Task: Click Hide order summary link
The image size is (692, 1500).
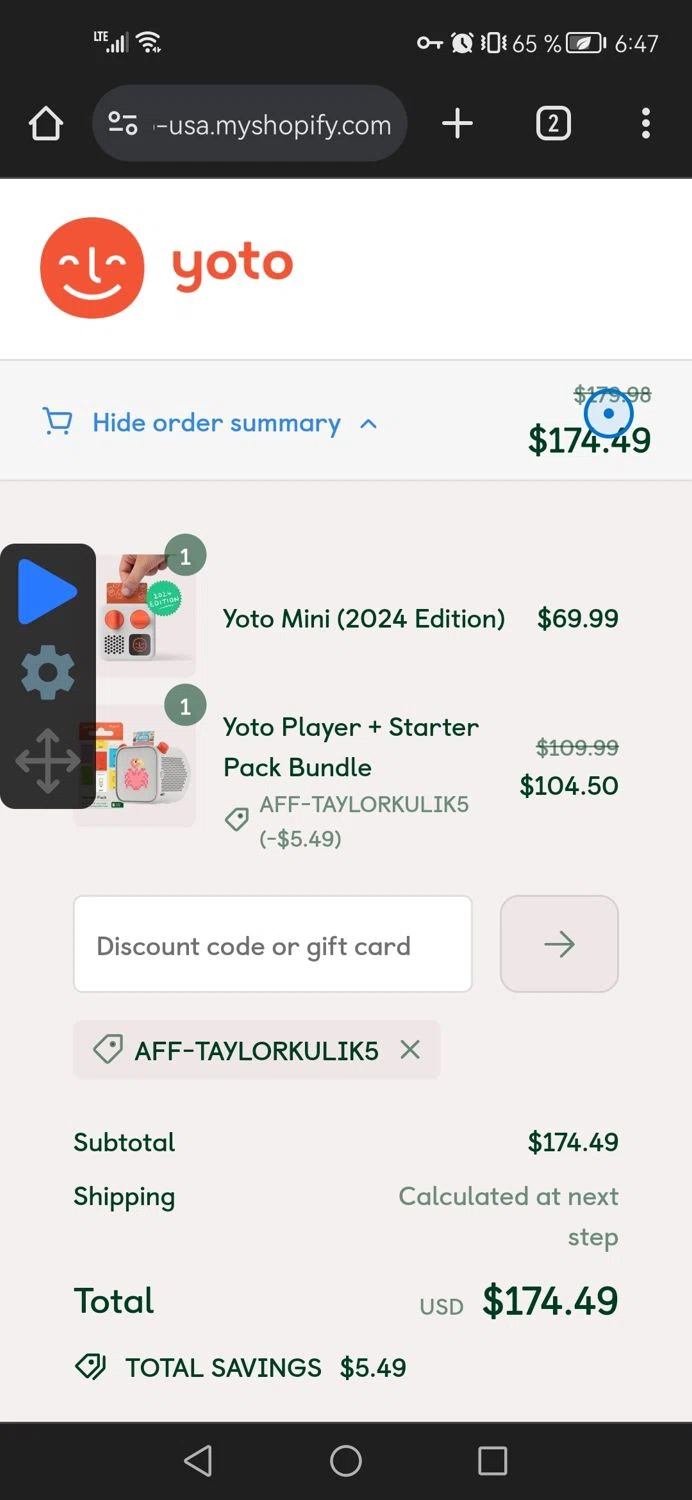Action: [216, 423]
